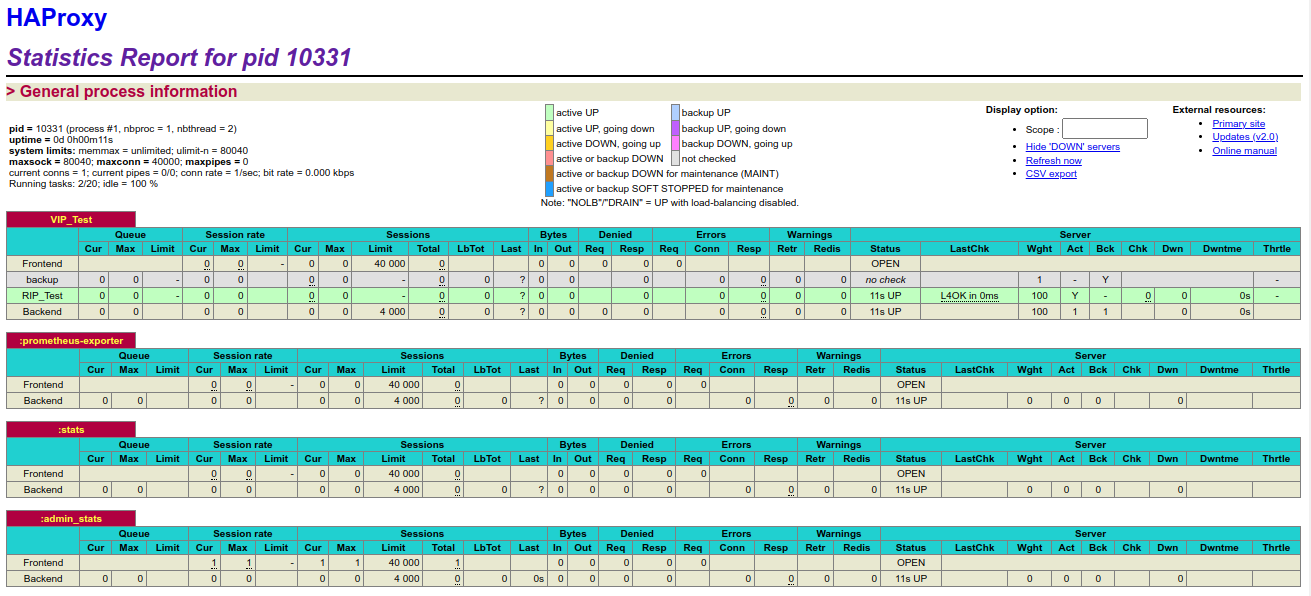Click the VIP_Test proxy name header
Image resolution: width=1311 pixels, height=596 pixels.
click(71, 219)
